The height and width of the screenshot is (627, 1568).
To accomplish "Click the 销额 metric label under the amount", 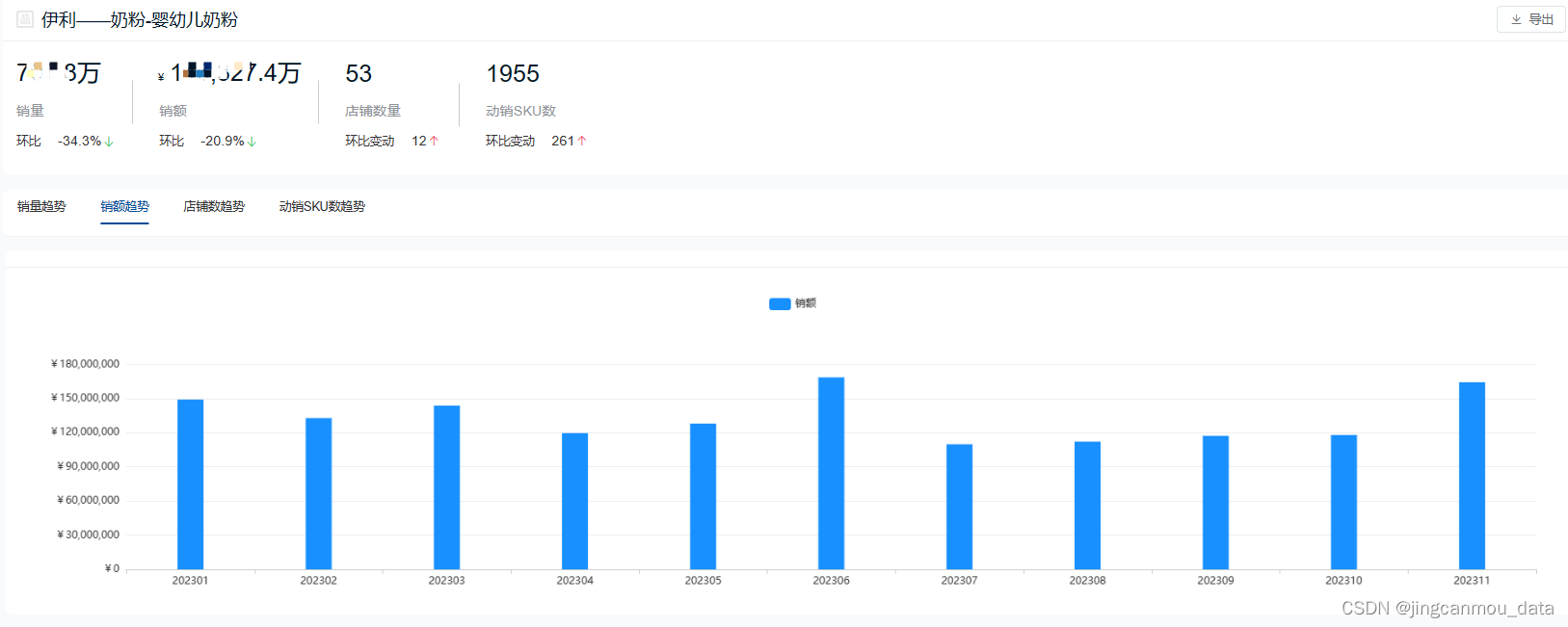I will (x=173, y=111).
